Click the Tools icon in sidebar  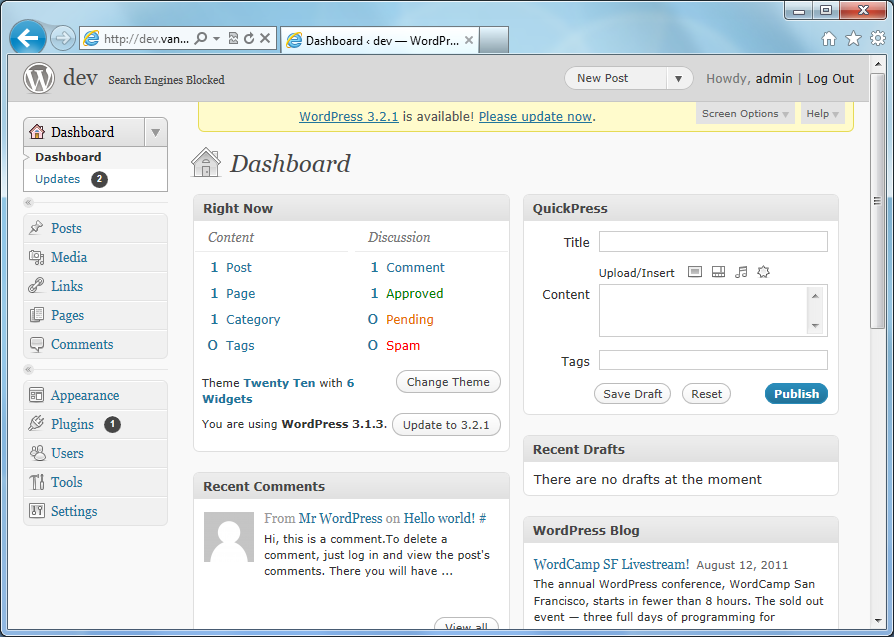(36, 482)
